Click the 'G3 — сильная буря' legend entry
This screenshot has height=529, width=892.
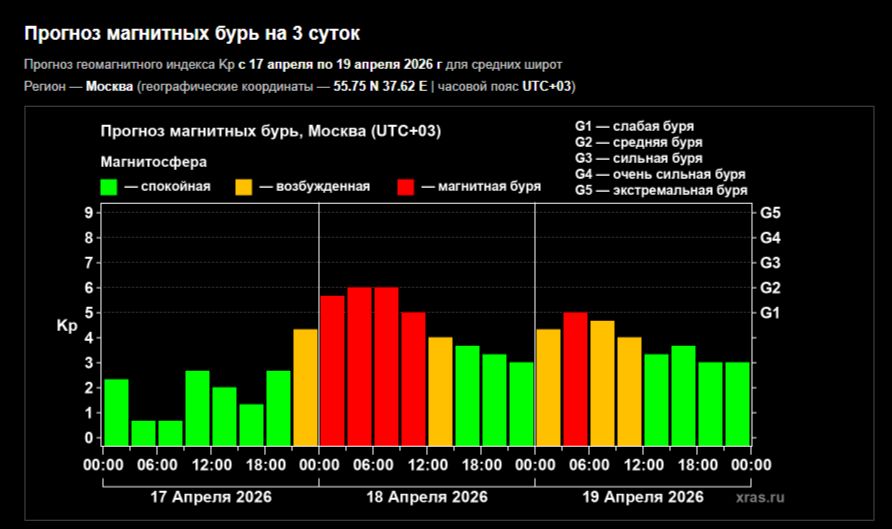tap(638, 158)
